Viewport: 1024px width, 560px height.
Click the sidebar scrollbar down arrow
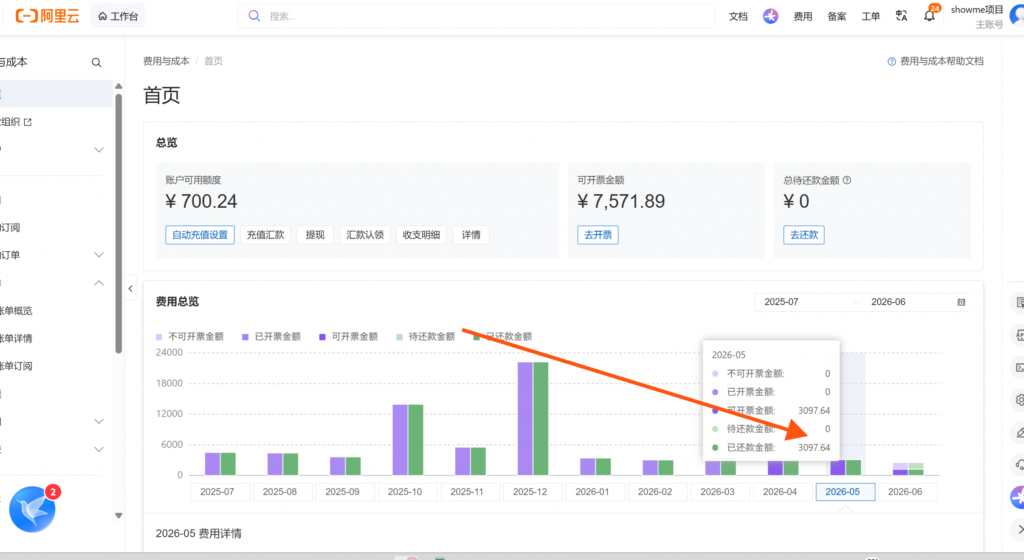118,516
